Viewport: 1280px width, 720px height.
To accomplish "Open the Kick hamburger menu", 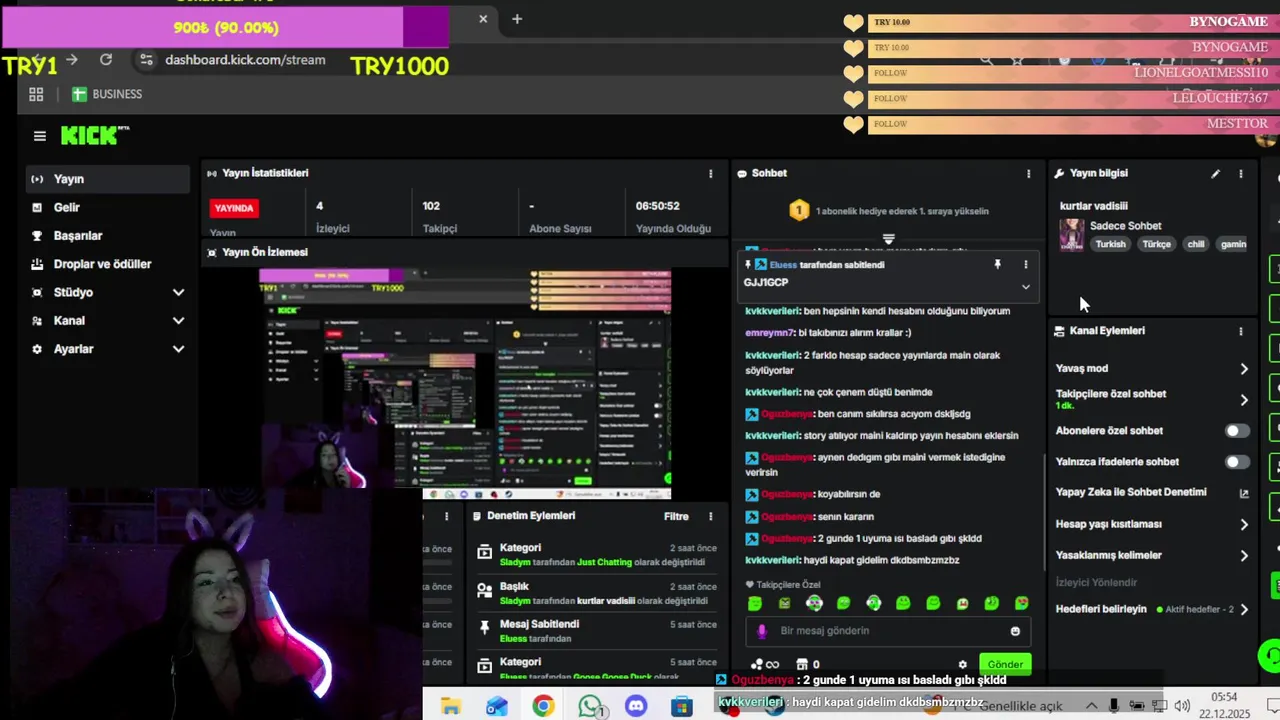I will pyautogui.click(x=40, y=136).
